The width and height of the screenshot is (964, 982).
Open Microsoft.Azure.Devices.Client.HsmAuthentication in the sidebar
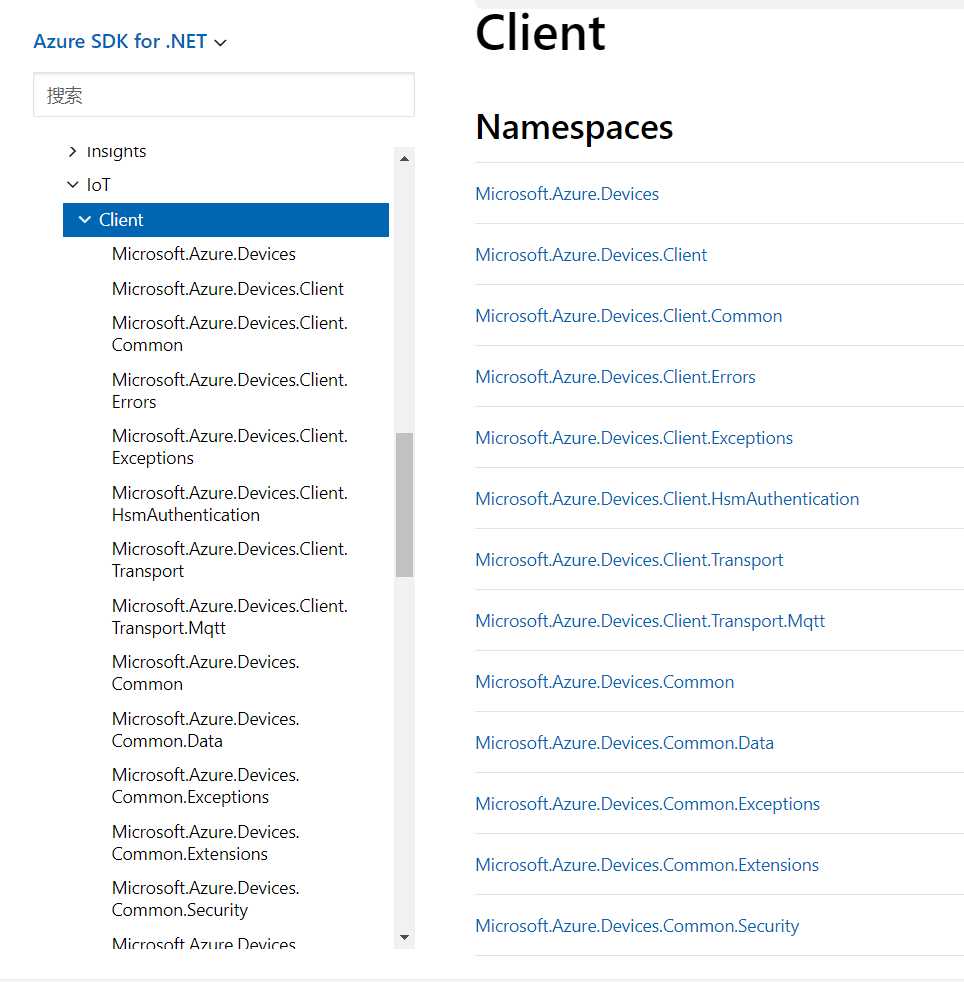229,504
